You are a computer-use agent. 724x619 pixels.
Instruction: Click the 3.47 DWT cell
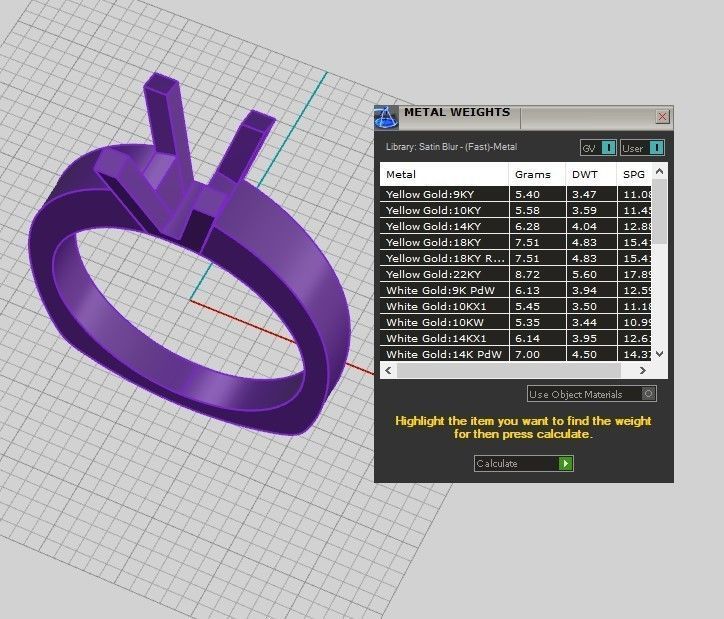point(591,194)
